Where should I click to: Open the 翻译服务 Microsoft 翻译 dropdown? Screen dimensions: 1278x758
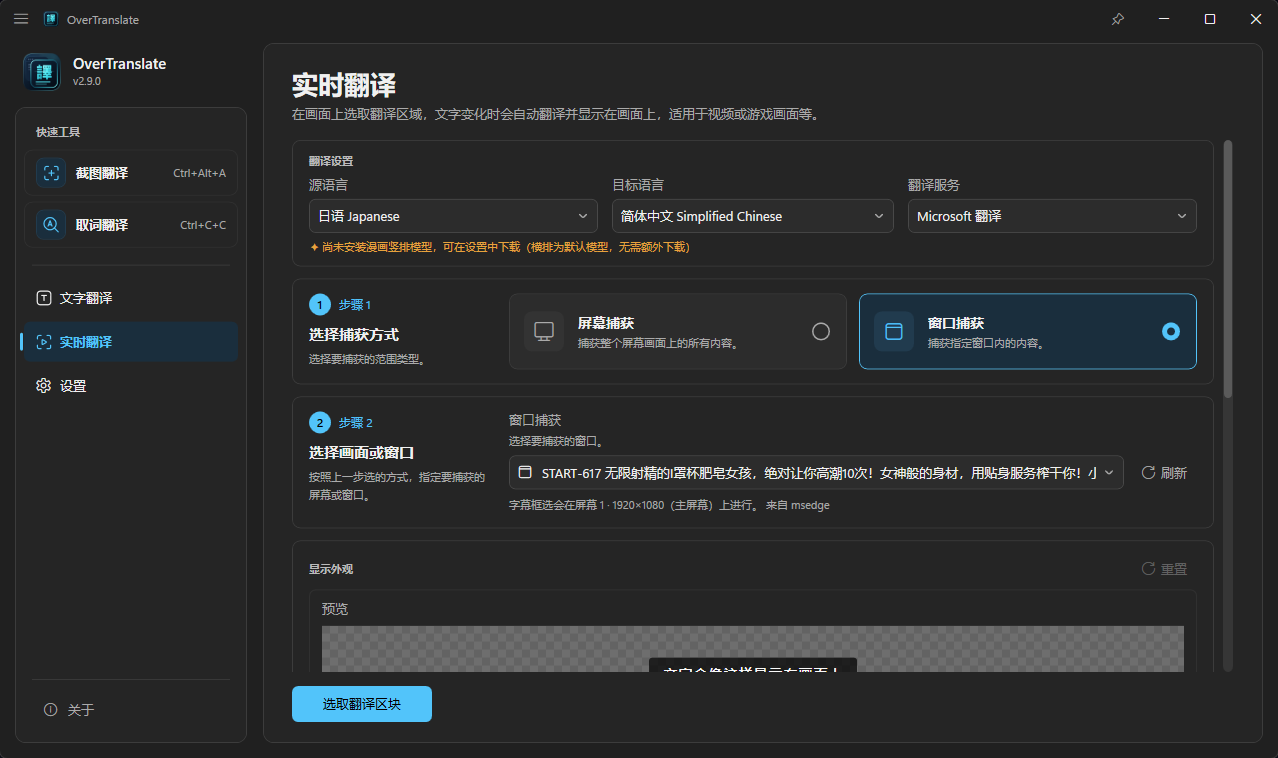pyautogui.click(x=1052, y=216)
